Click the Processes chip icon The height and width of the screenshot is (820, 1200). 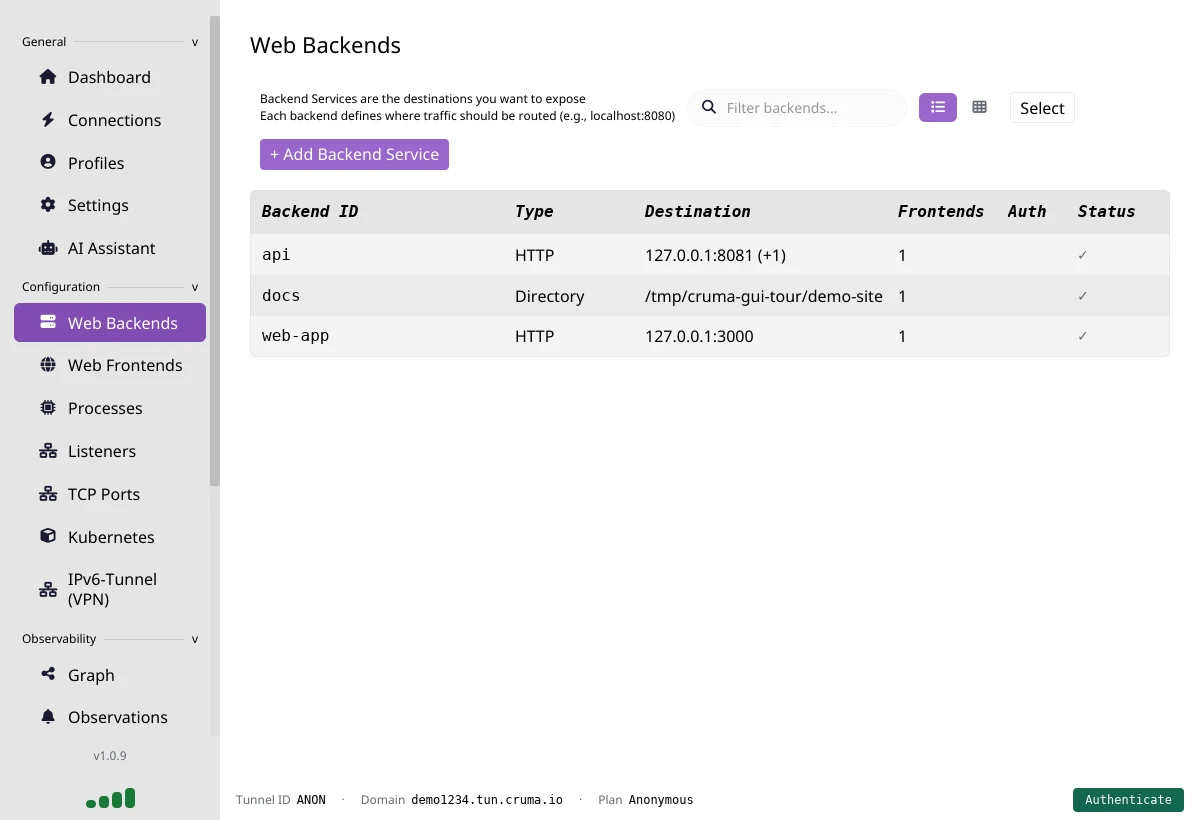click(x=48, y=408)
